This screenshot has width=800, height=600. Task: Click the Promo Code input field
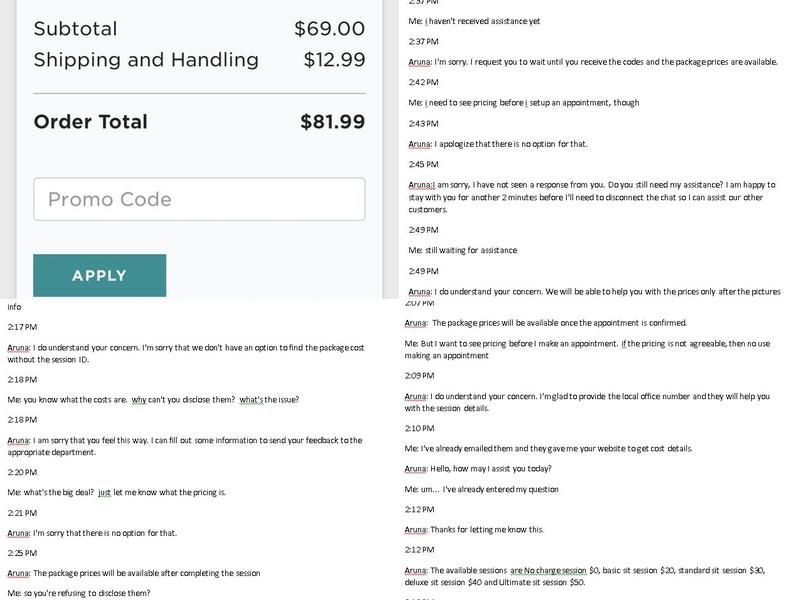pyautogui.click(x=199, y=199)
